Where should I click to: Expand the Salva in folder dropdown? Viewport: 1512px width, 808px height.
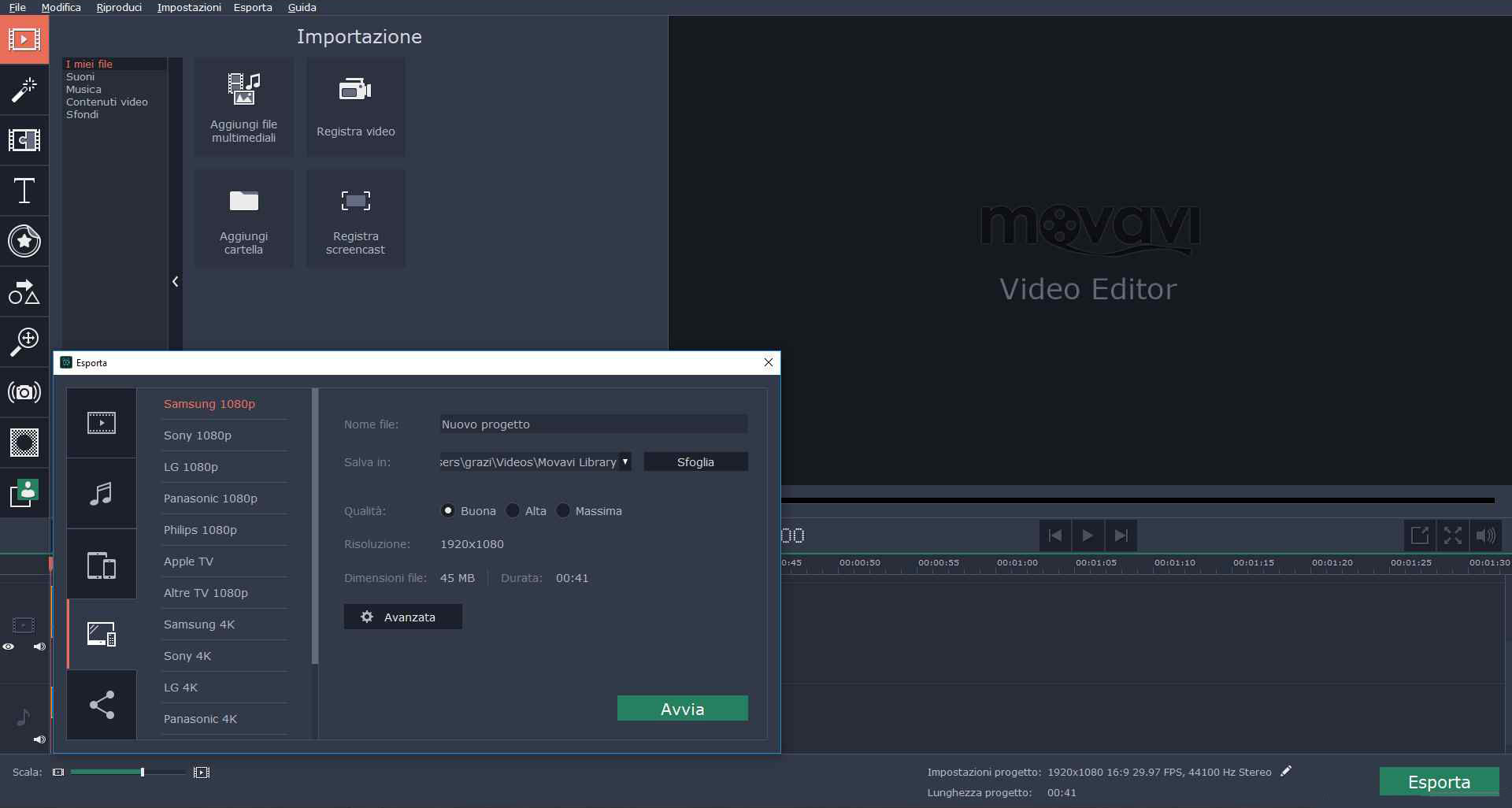coord(624,462)
